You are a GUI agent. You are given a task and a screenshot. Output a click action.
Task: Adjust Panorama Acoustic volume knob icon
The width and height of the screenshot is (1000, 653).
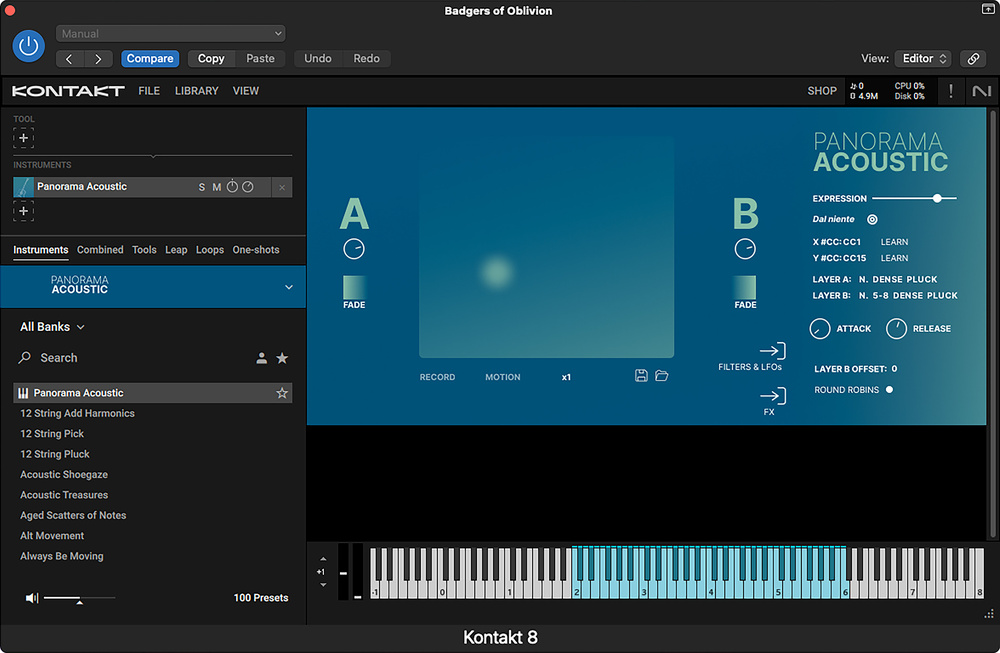pyautogui.click(x=247, y=186)
